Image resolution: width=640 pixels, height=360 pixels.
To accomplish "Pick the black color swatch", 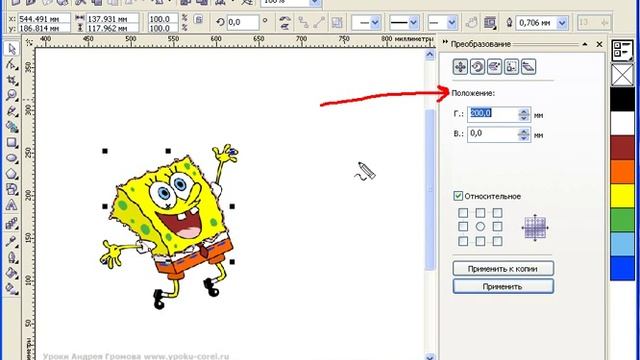I will [622, 99].
